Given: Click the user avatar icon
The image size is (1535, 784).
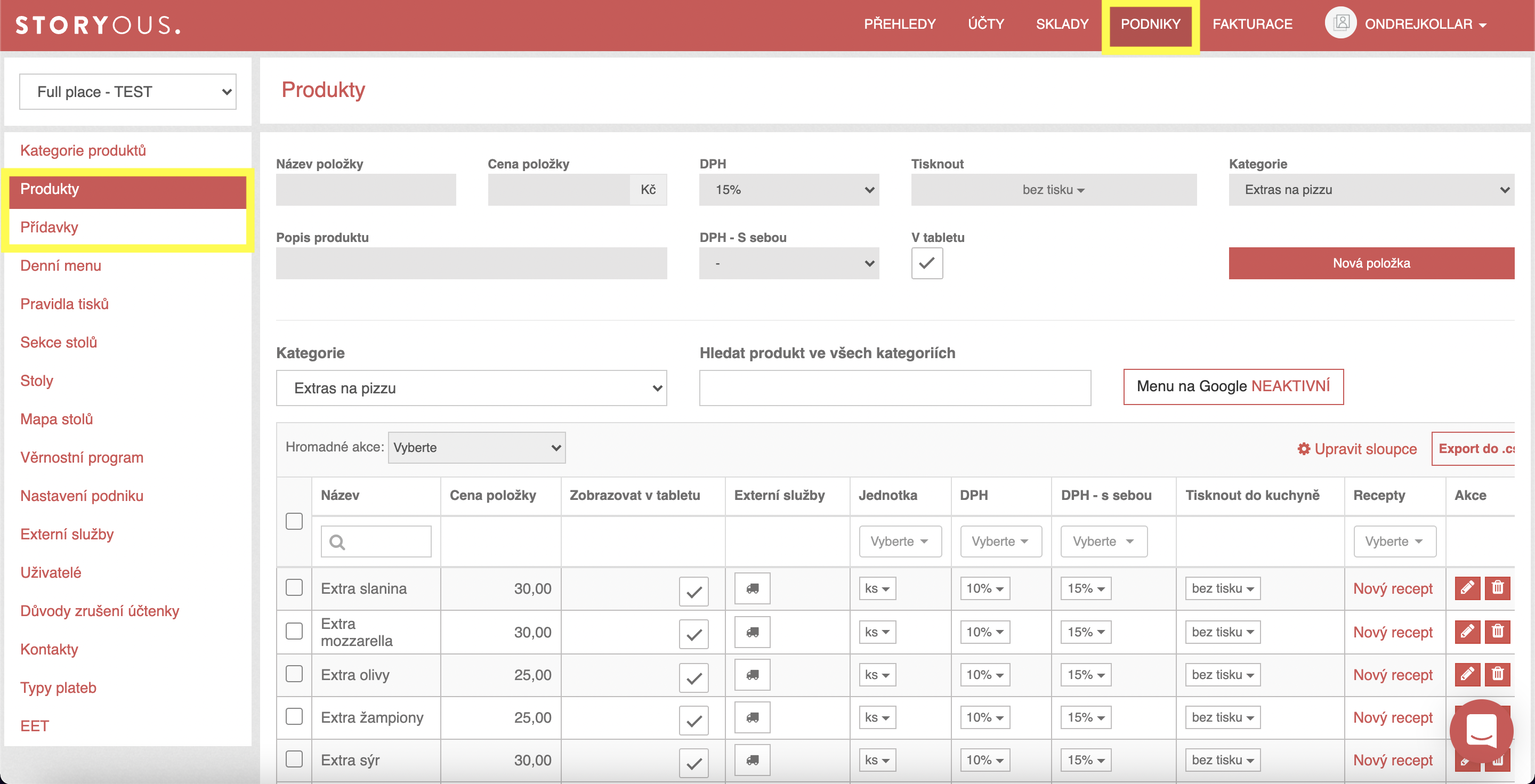Looking at the screenshot, I should [1341, 23].
